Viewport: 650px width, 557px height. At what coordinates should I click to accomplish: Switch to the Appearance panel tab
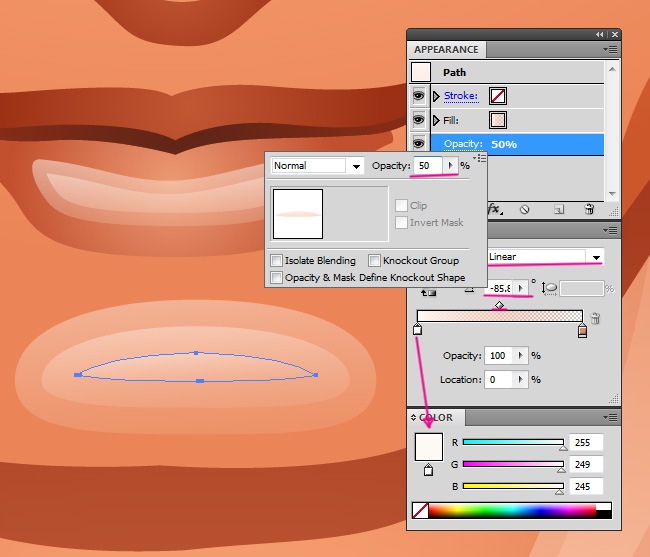tap(446, 50)
